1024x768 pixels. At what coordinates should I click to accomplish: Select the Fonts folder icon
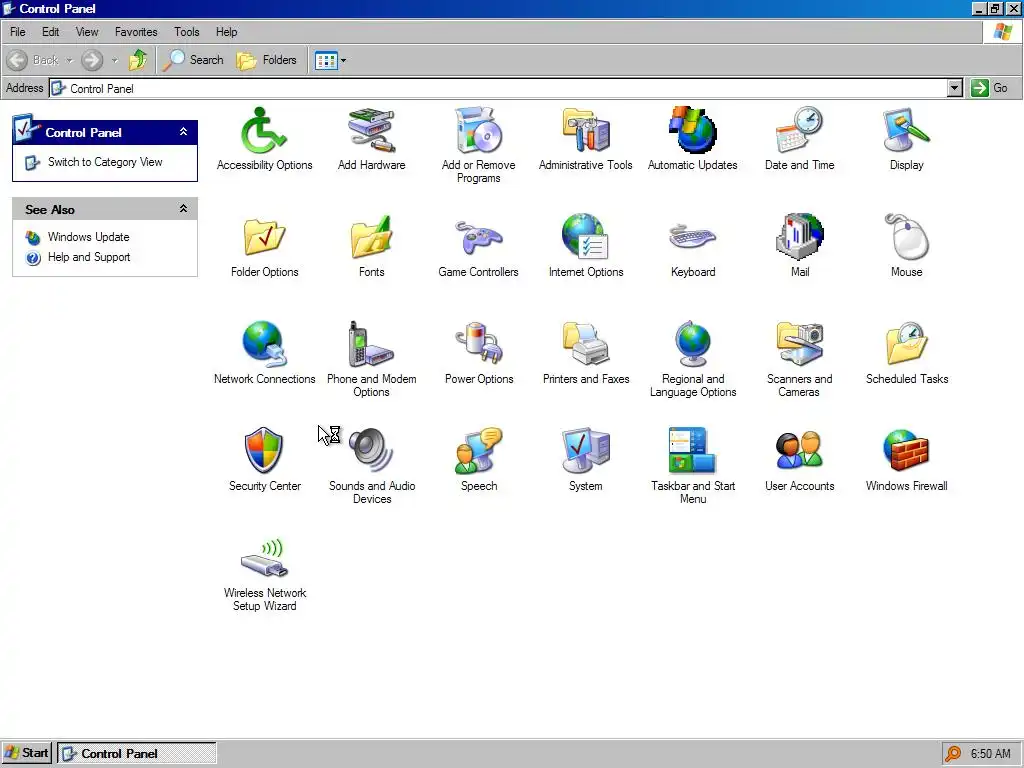(x=371, y=237)
